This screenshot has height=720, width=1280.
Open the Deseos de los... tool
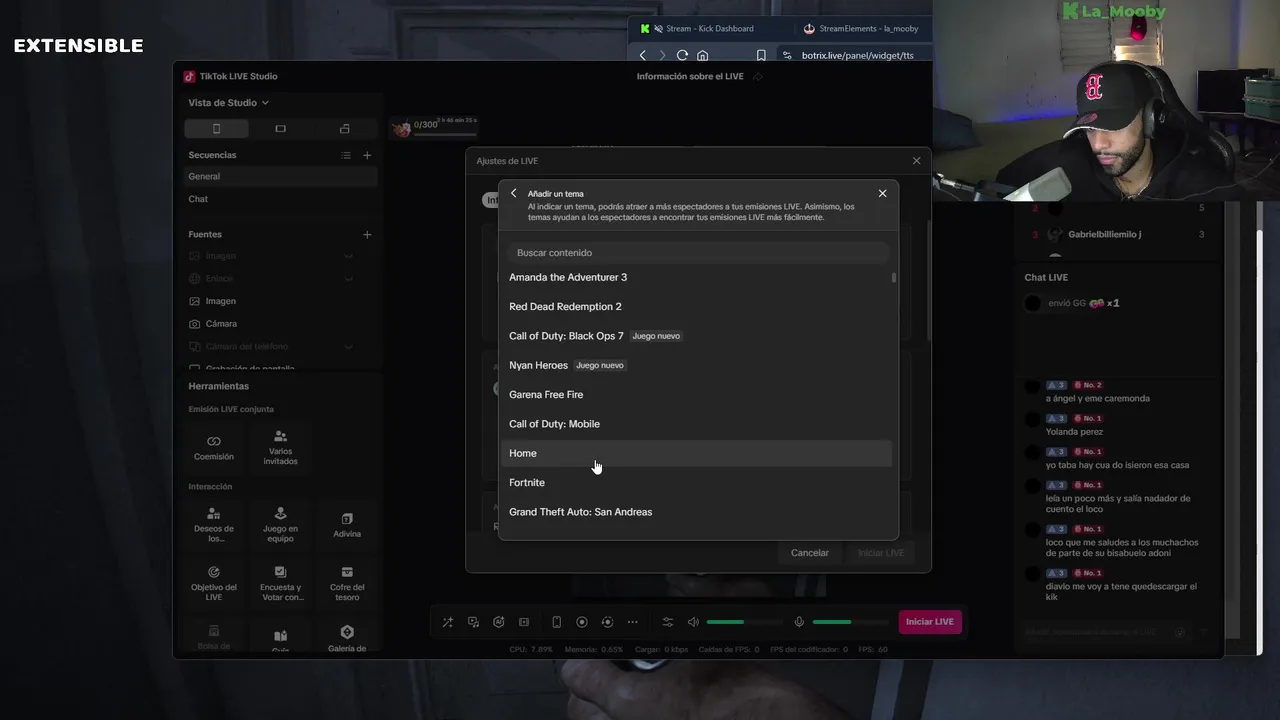214,525
